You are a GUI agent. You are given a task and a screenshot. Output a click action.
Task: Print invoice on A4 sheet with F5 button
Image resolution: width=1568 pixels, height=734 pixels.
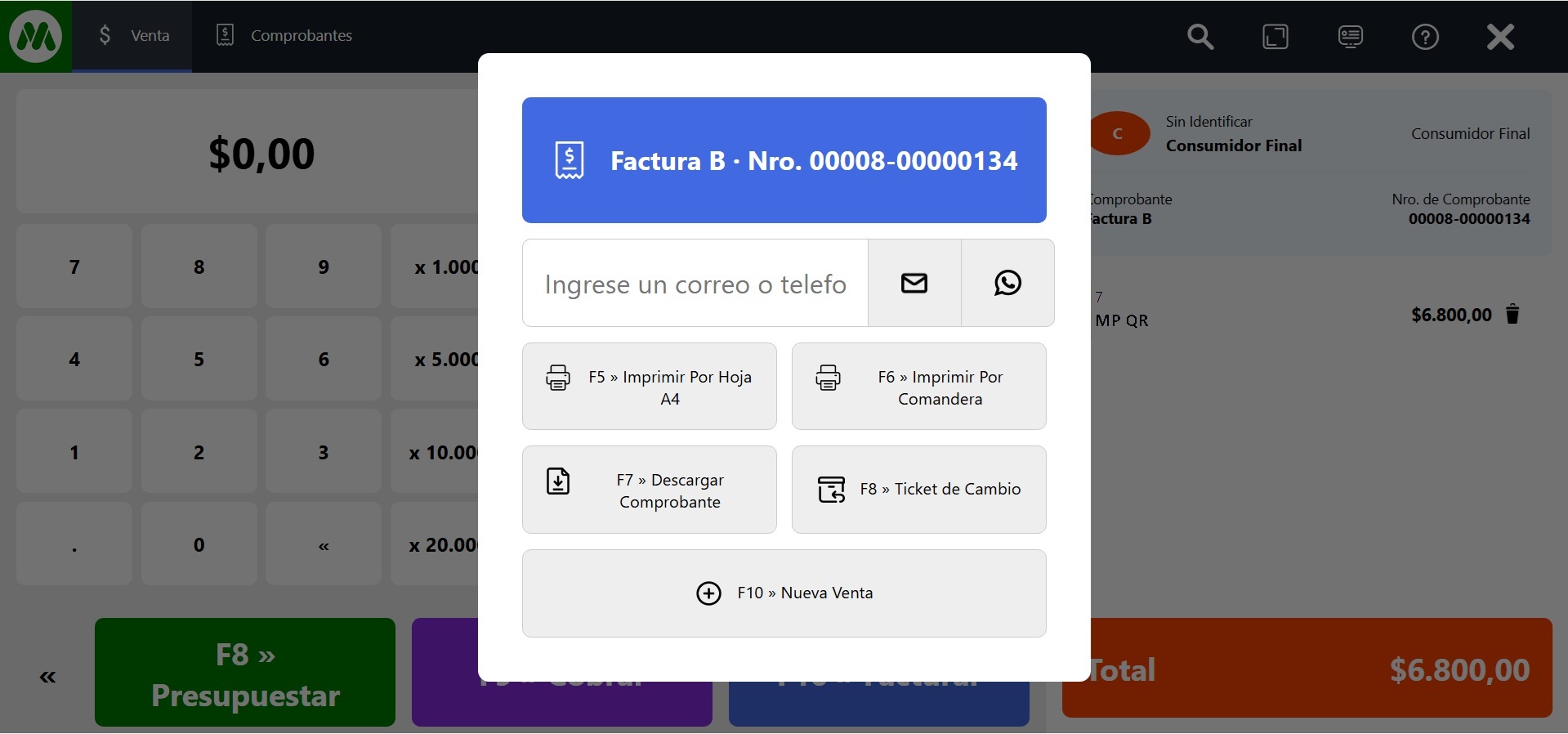point(649,387)
